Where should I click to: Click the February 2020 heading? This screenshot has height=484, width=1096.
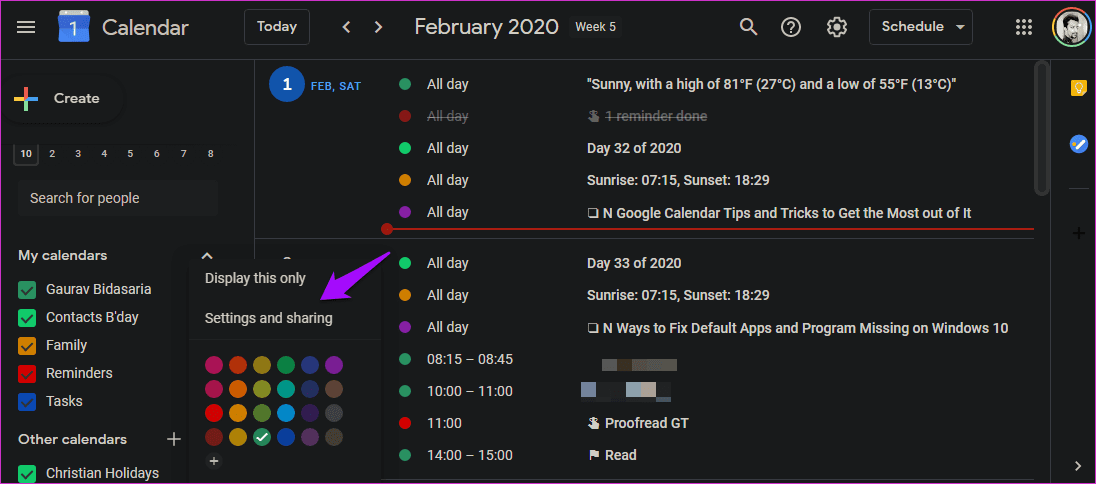(486, 27)
